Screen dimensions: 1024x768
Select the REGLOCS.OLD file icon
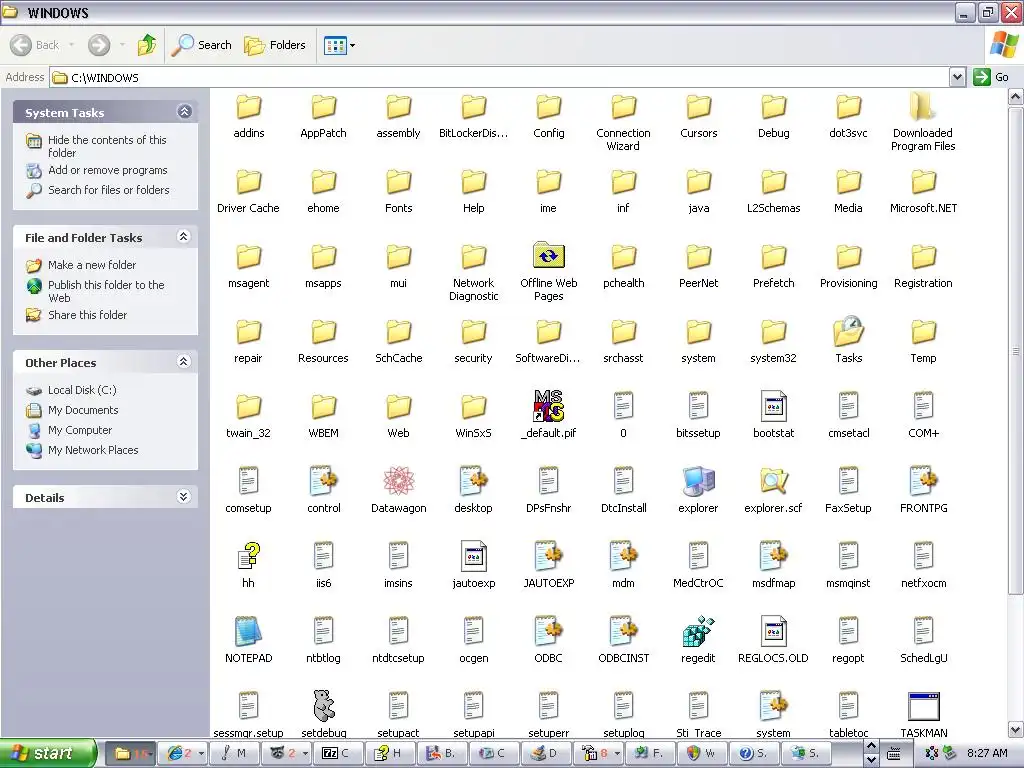pyautogui.click(x=773, y=632)
